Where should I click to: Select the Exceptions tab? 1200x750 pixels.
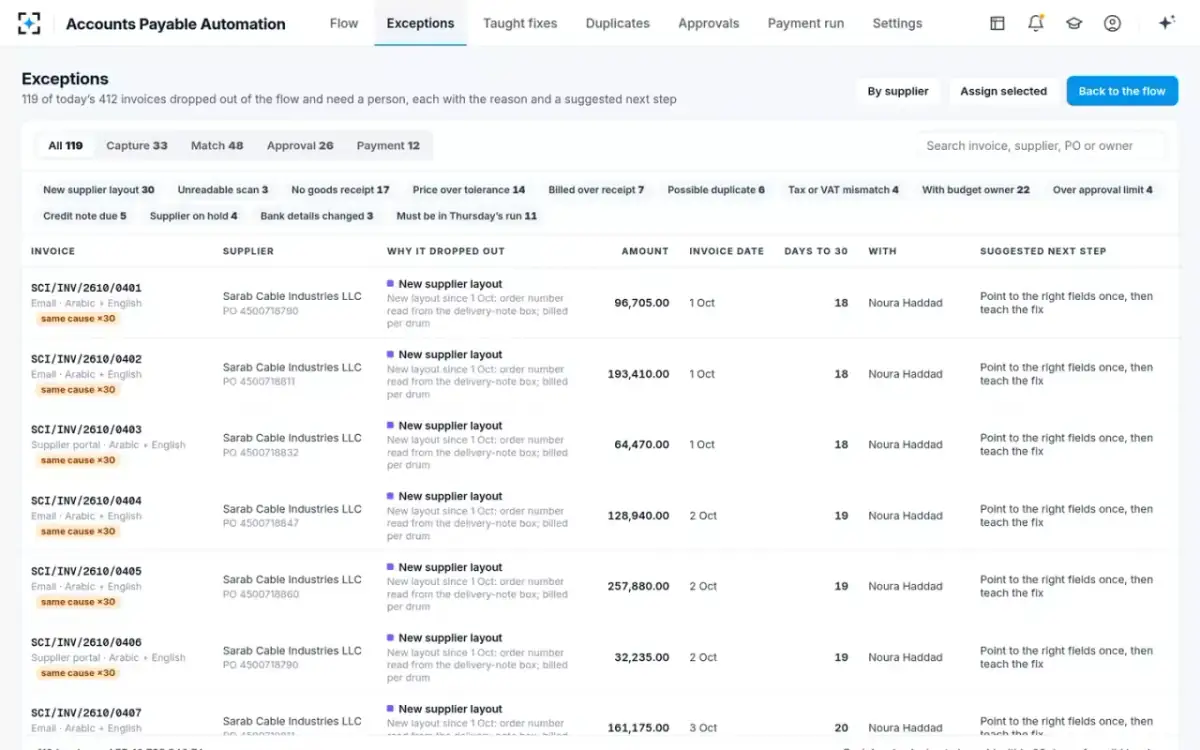click(420, 23)
